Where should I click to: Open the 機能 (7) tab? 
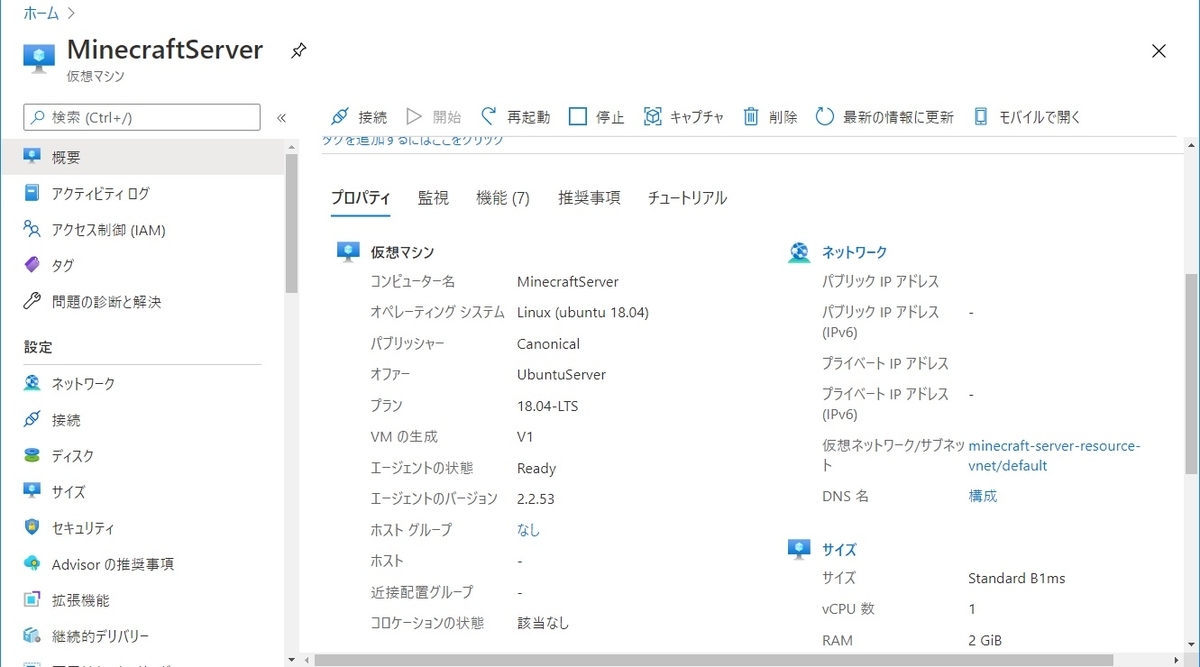[x=504, y=197]
